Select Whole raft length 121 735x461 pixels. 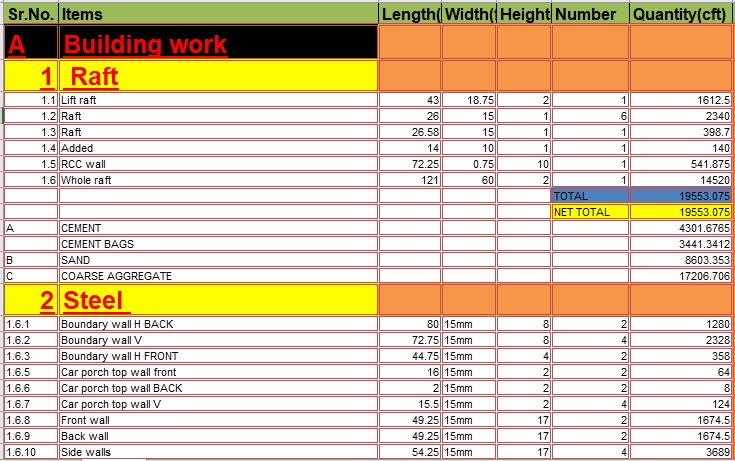coord(410,180)
